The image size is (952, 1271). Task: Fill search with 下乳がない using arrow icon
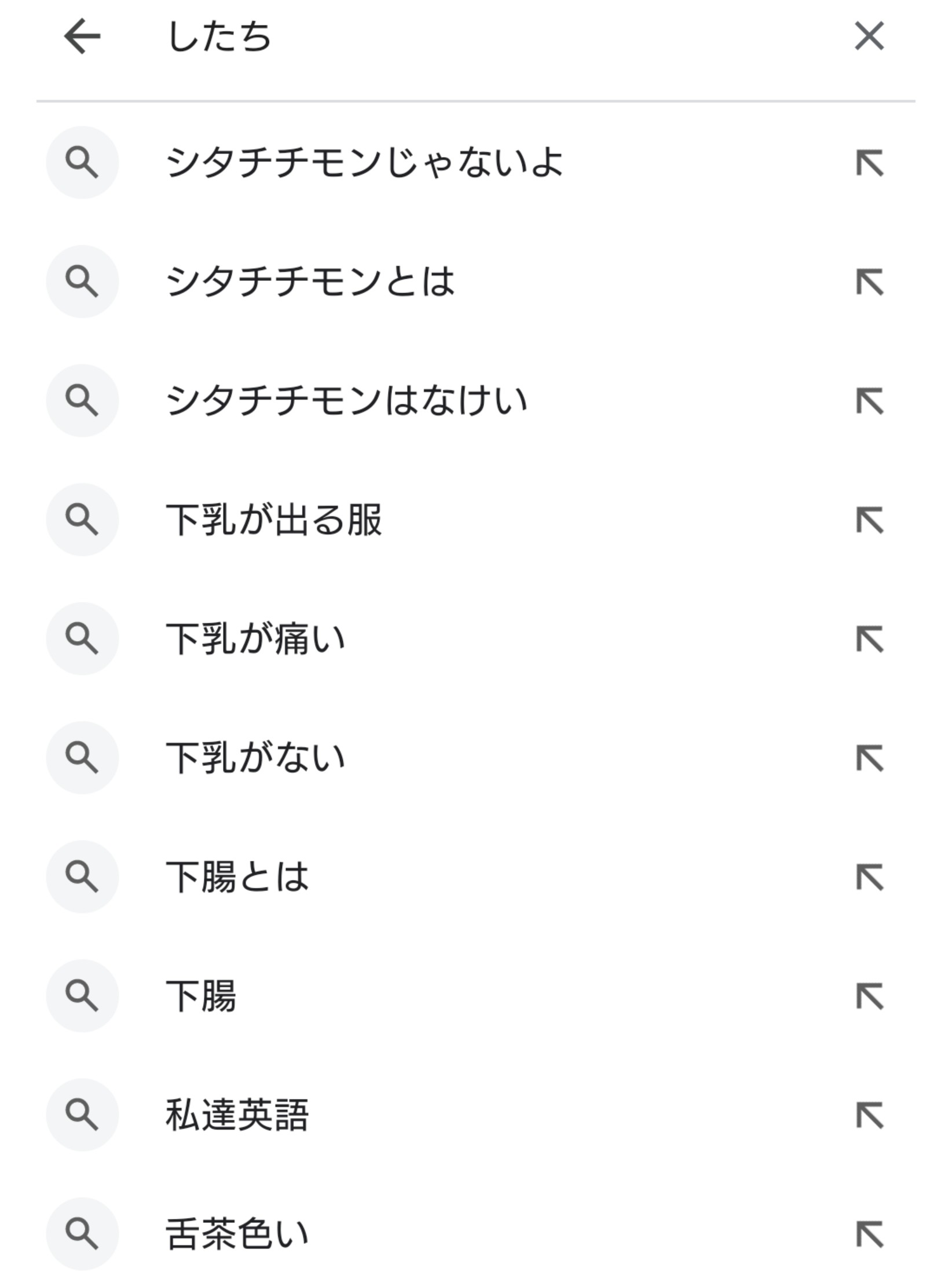(x=869, y=758)
